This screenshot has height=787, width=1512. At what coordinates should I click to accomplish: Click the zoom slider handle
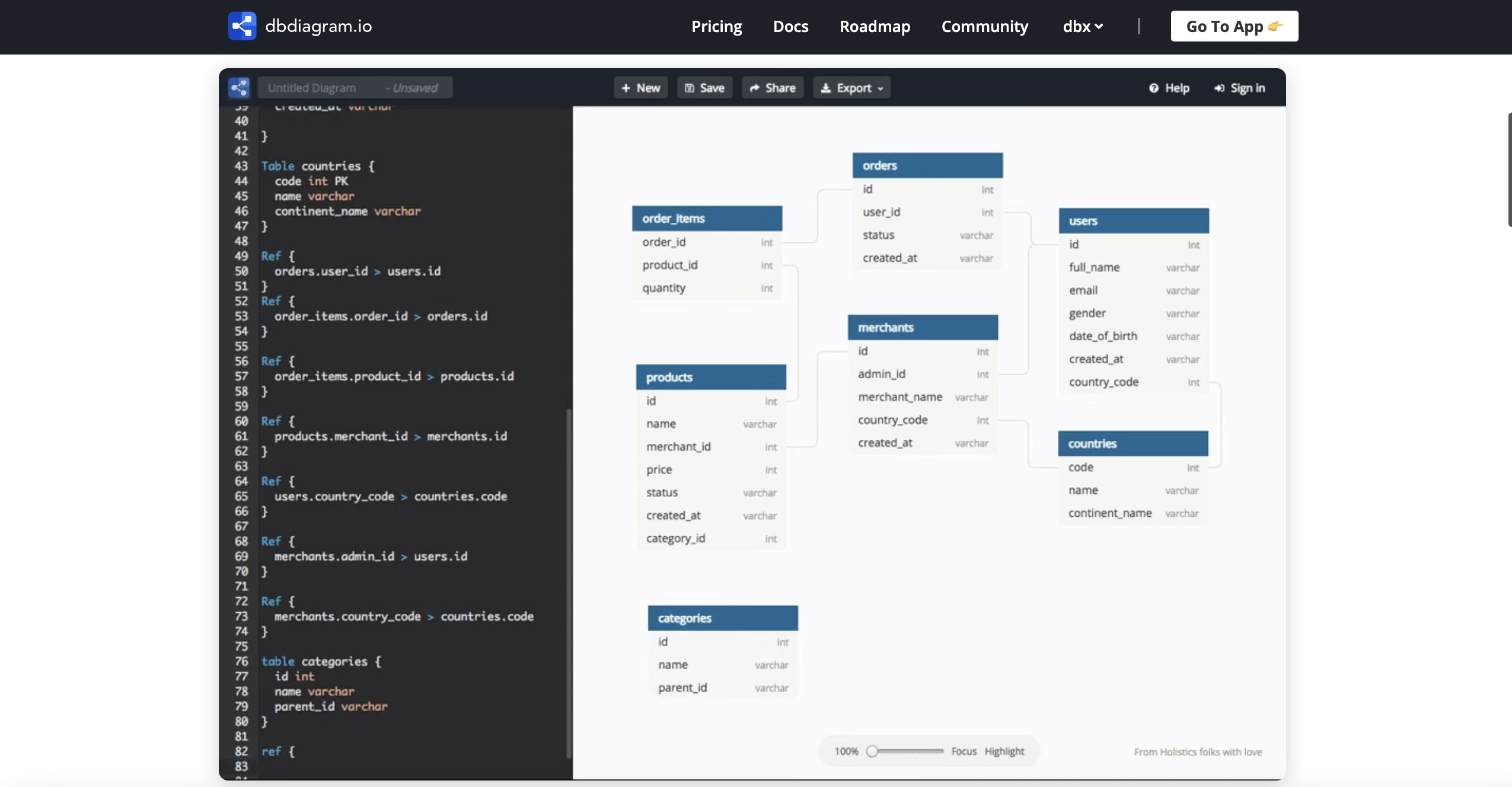872,751
